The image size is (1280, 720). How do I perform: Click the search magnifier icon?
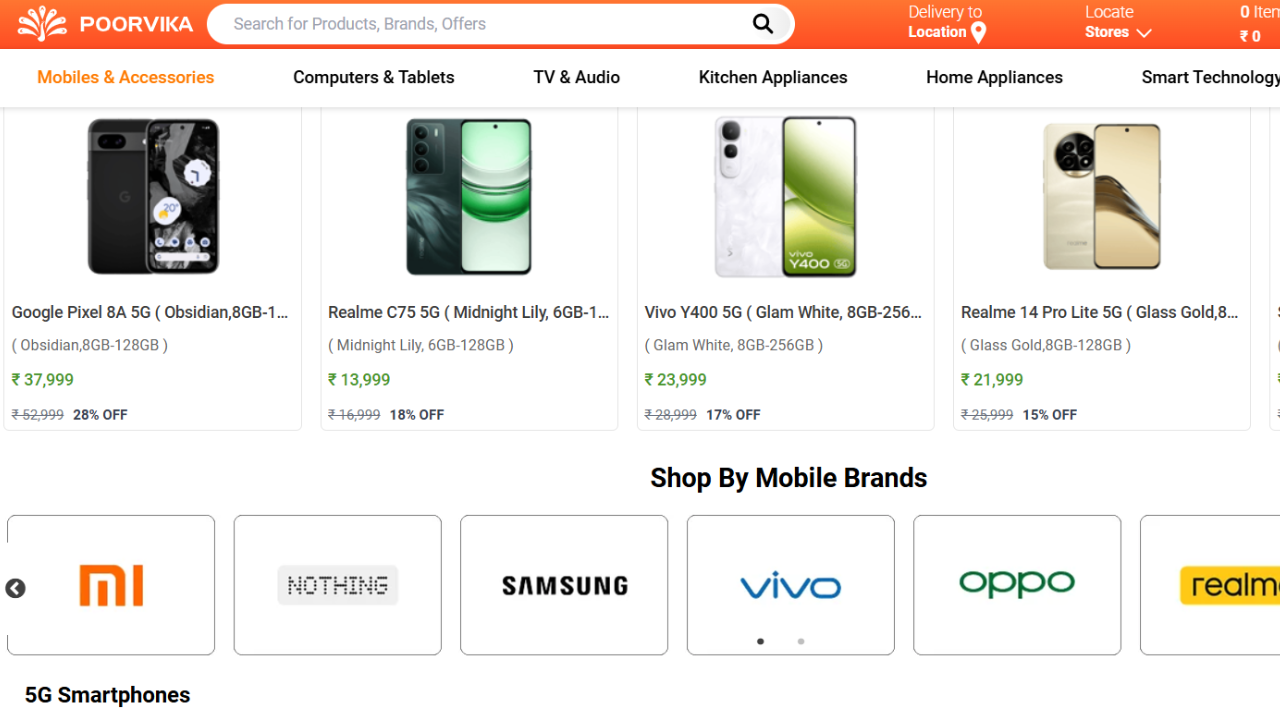(x=763, y=24)
